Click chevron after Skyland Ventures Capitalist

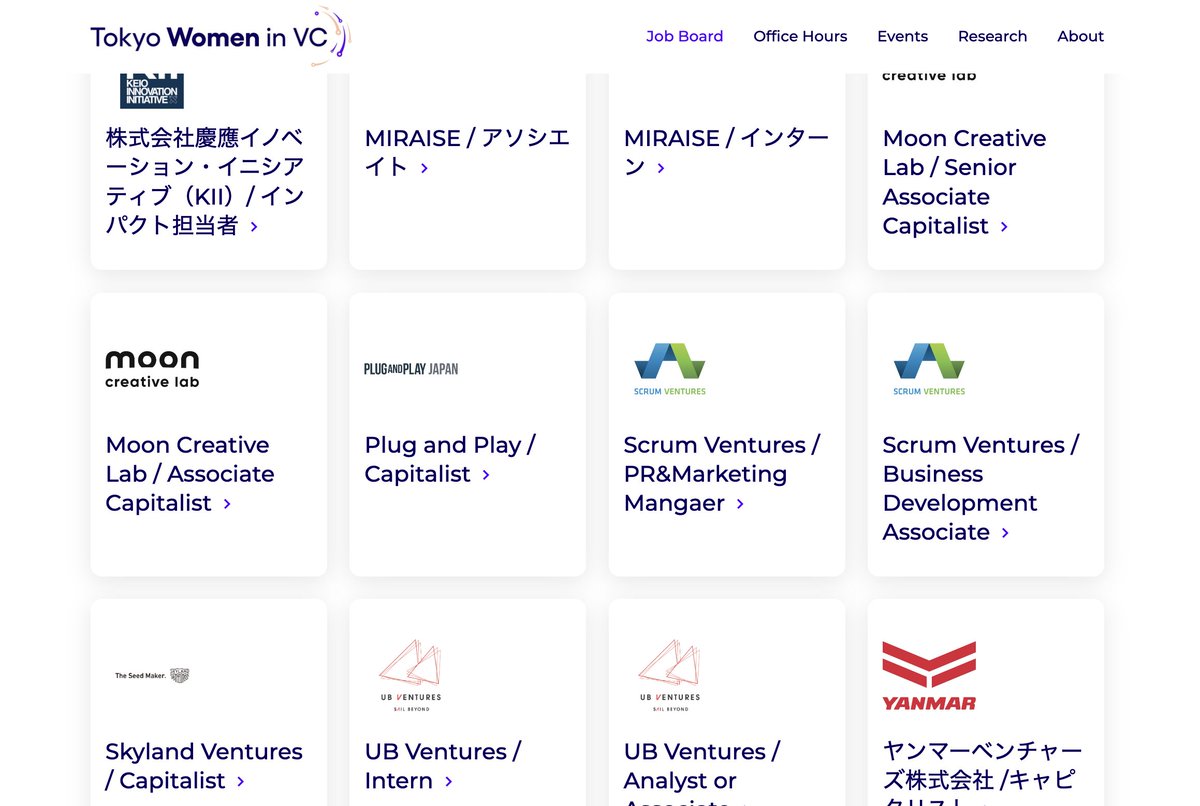(241, 781)
